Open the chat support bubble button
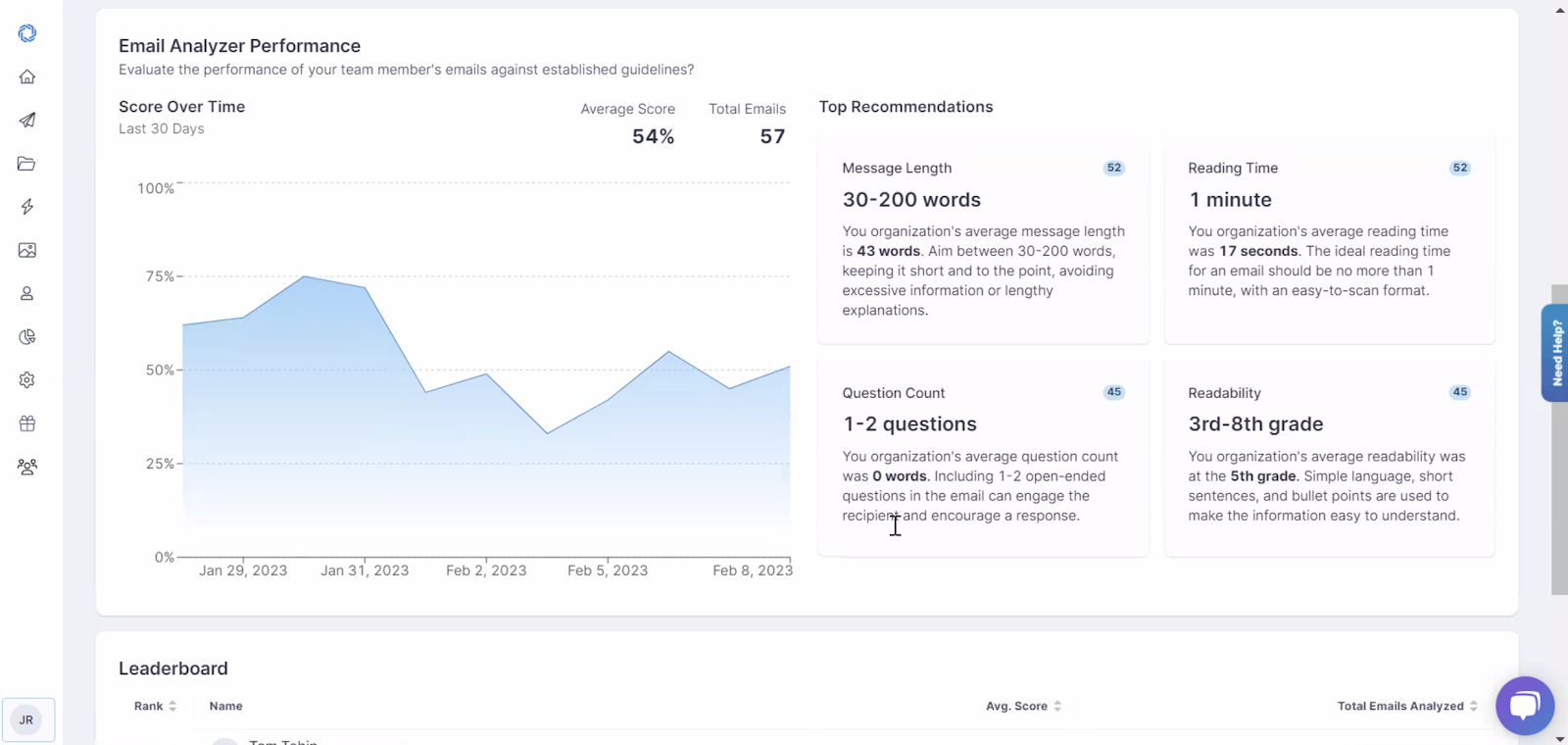The width and height of the screenshot is (1568, 745). tap(1525, 706)
